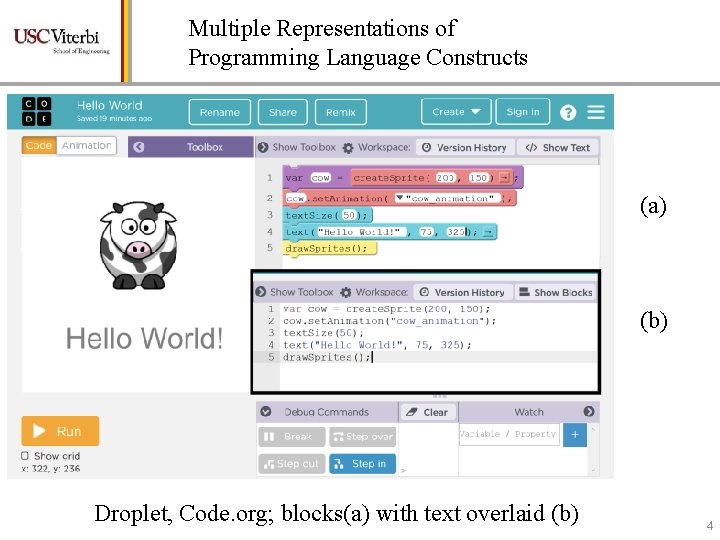This screenshot has height=540, width=720.
Task: Collapse the Toolbox with the back arrow
Action: click(139, 147)
